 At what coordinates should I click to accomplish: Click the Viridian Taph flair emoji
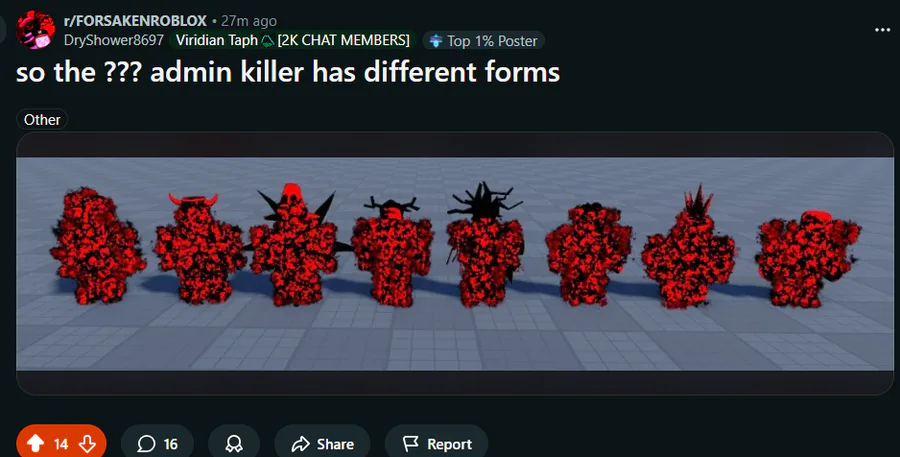[x=267, y=41]
